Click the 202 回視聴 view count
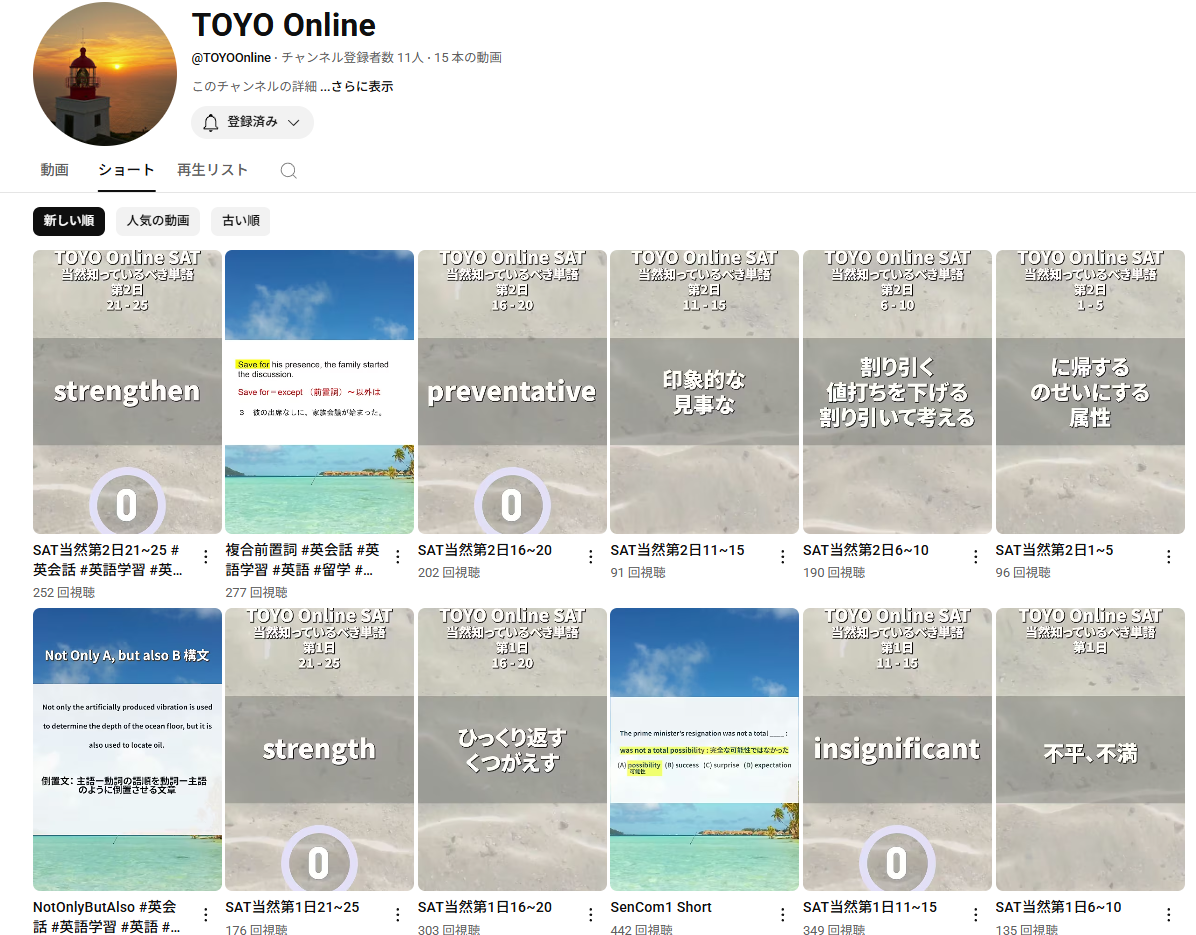Screen dimensions: 1196x935 (x=448, y=573)
